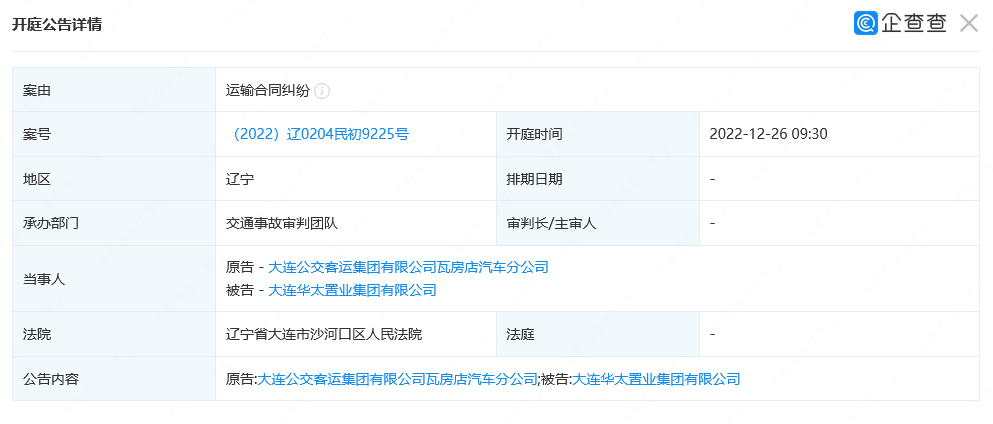
Task: Open plaintiff 大连公交客运集团有限公司瓦房店汽车分公司 in 当事人 row
Action: (x=408, y=267)
